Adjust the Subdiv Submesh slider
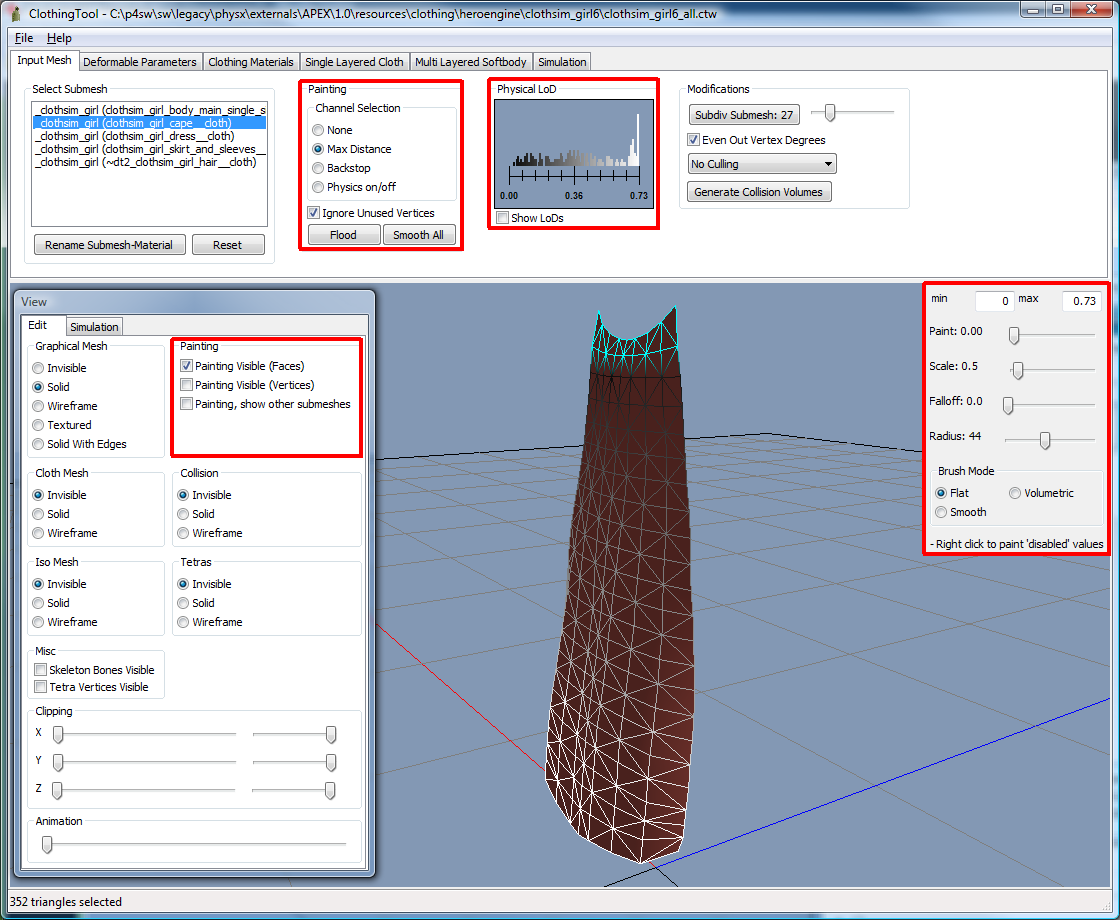This screenshot has height=920, width=1120. pyautogui.click(x=829, y=113)
